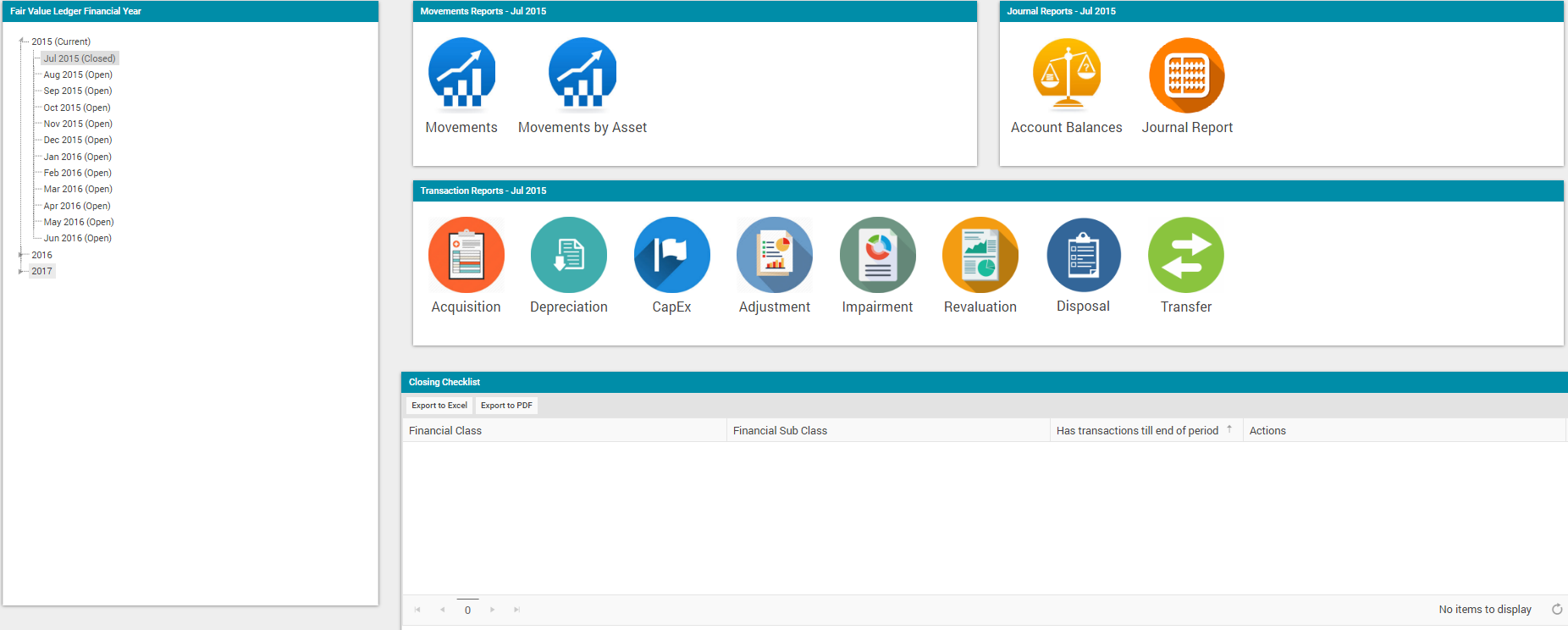Image resolution: width=1568 pixels, height=630 pixels.
Task: Select Aug 2015 (Open) period
Action: tap(78, 75)
